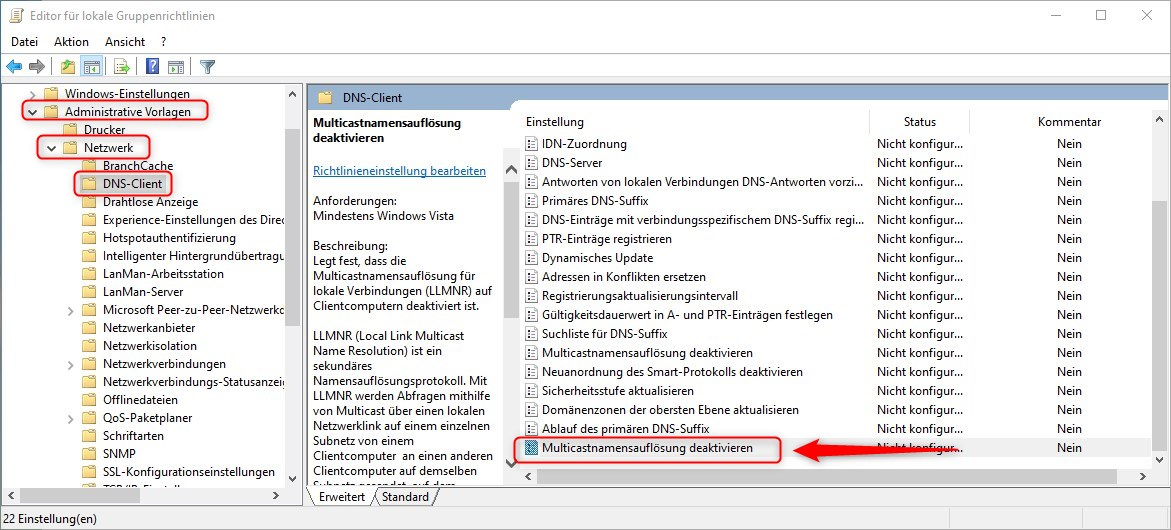Sort by the Status column header
The width and height of the screenshot is (1171, 530).
(919, 122)
